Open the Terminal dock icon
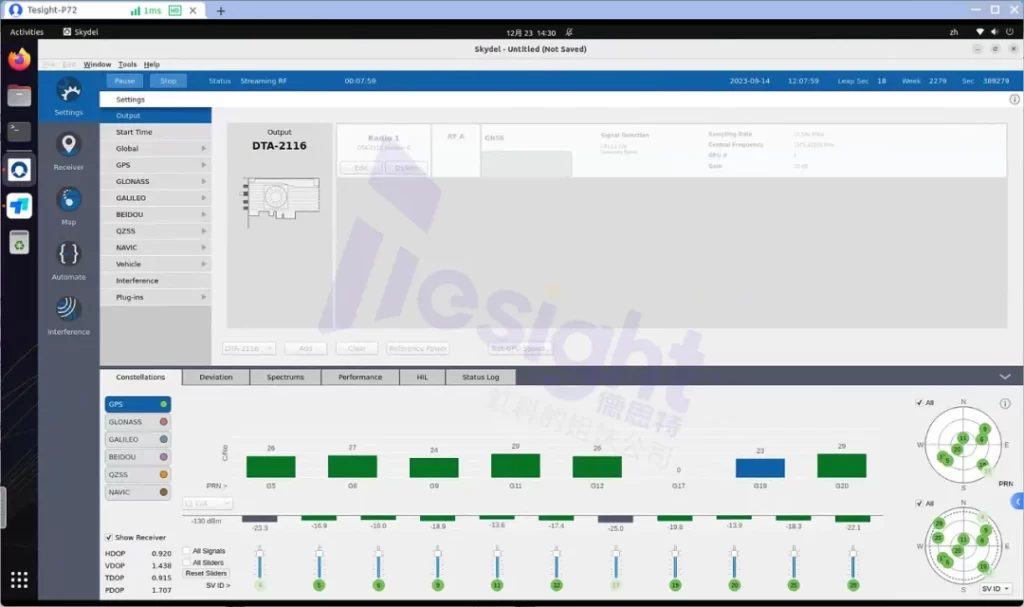This screenshot has width=1024, height=607. point(19,131)
